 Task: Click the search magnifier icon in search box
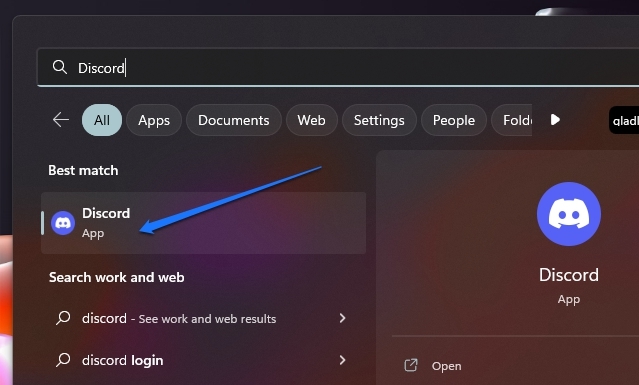[59, 67]
